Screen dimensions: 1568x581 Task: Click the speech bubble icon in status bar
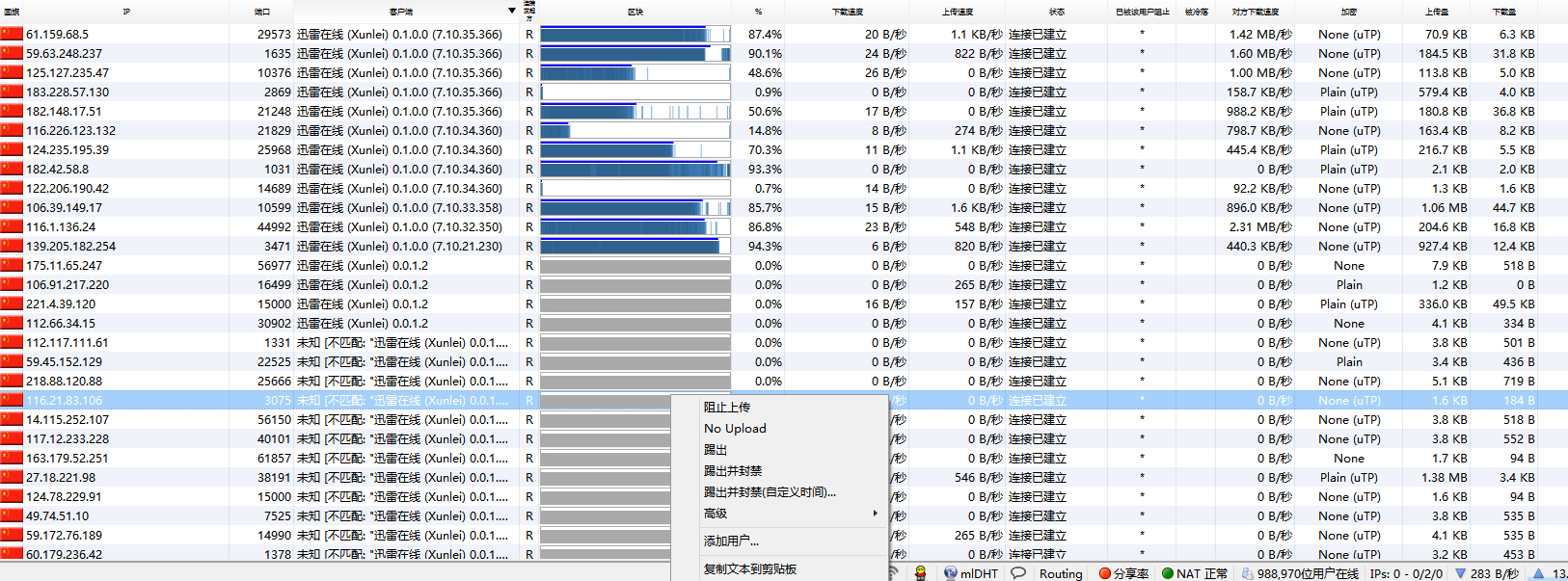tap(1018, 573)
